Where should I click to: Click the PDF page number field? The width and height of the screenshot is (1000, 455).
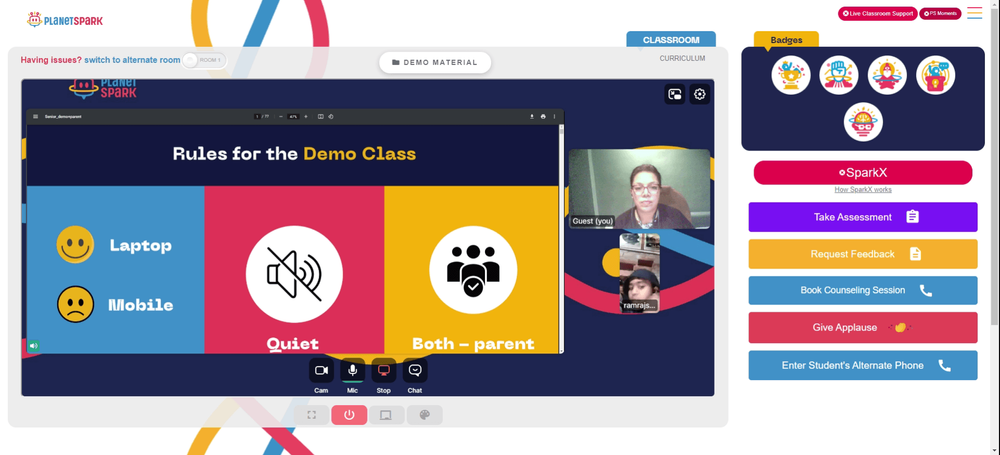point(257,117)
